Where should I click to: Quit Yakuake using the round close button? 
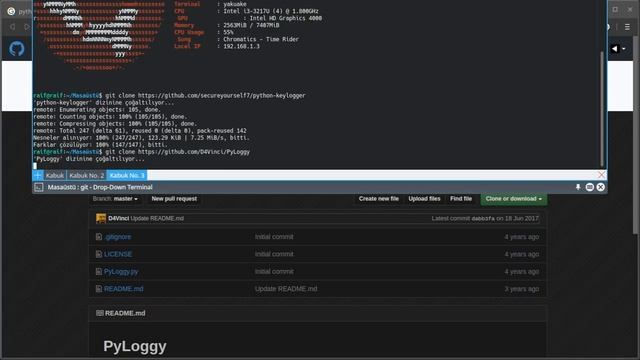[x=600, y=187]
